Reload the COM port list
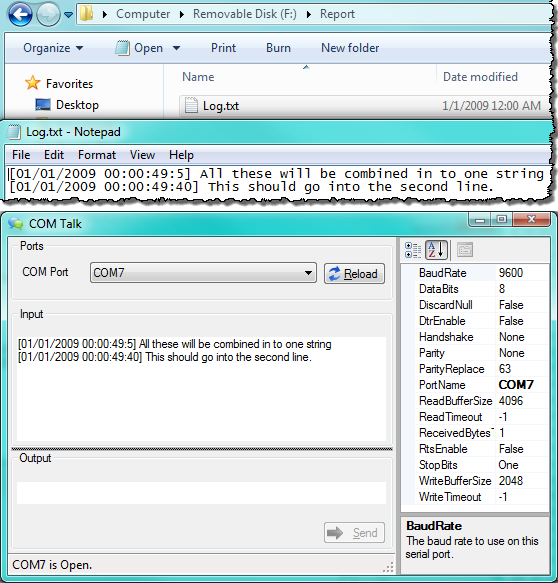The image size is (558, 583). click(354, 274)
